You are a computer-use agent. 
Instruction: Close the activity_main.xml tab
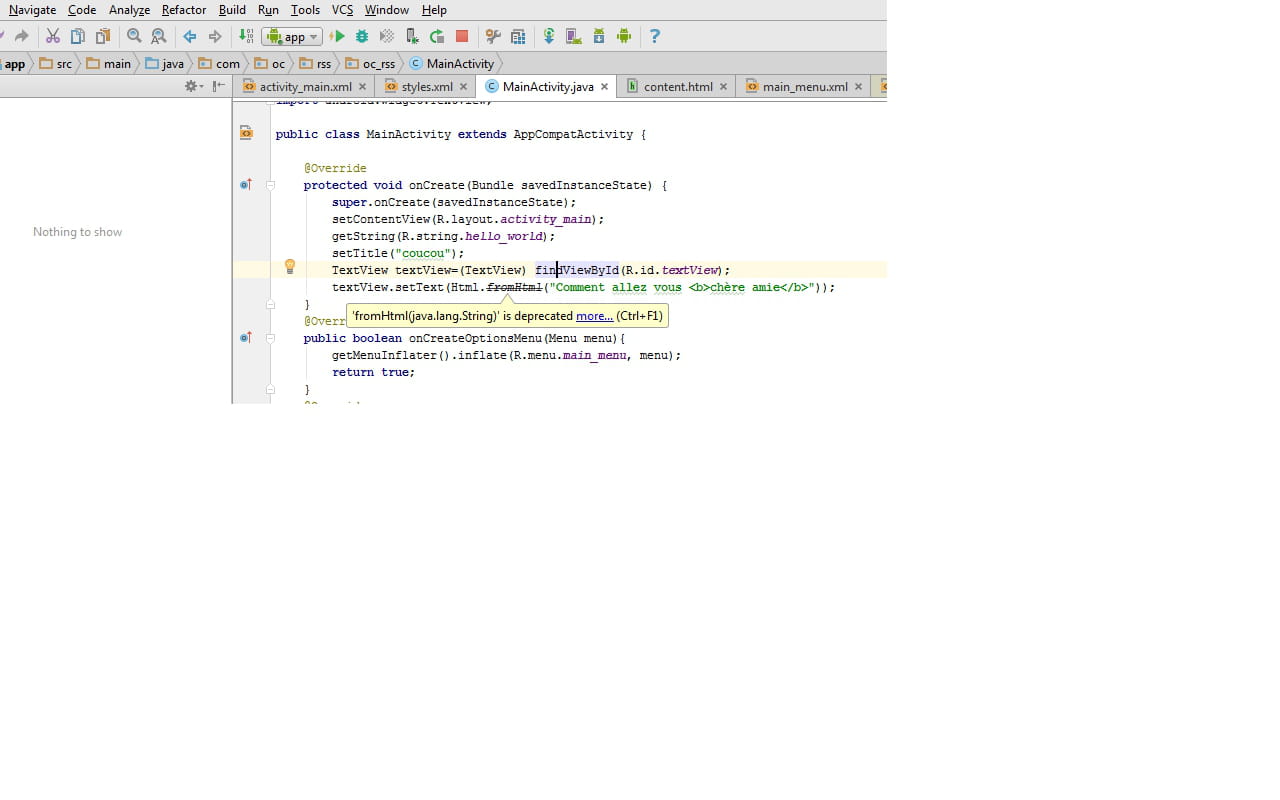pos(363,87)
